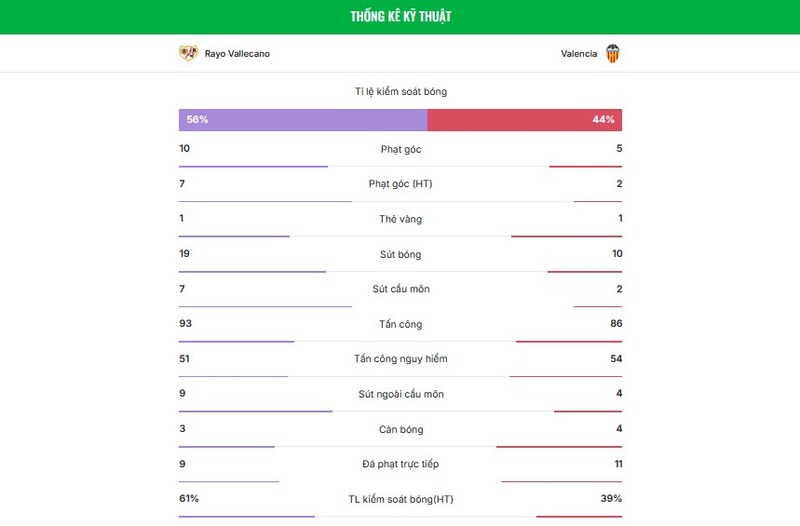
Task: Open the Valencia team name link
Action: 579,54
